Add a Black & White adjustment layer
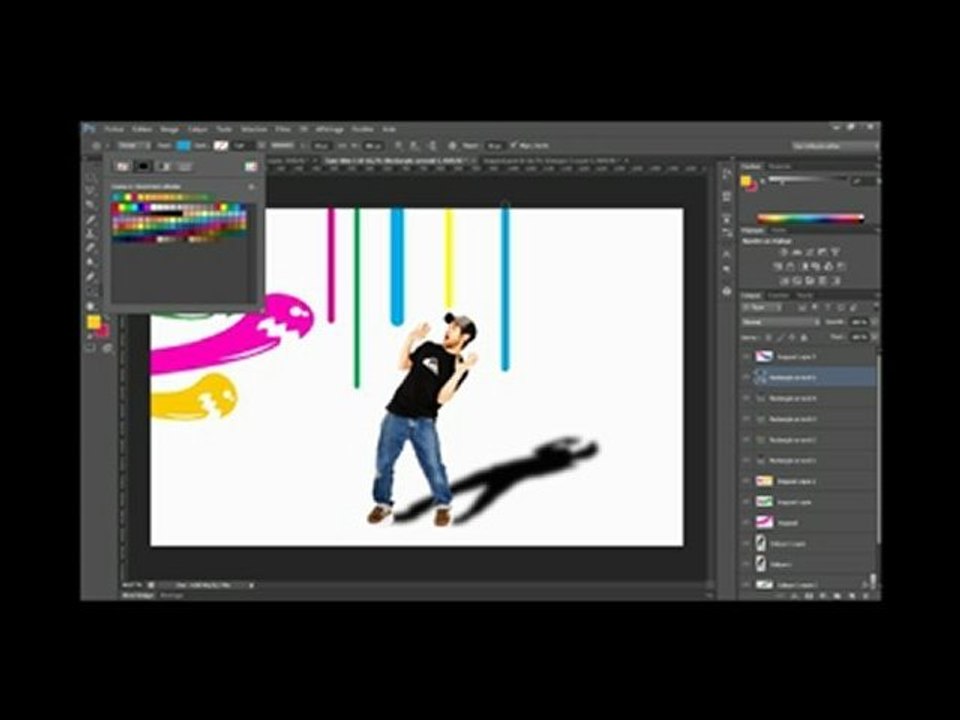The image size is (960, 720). [x=804, y=267]
